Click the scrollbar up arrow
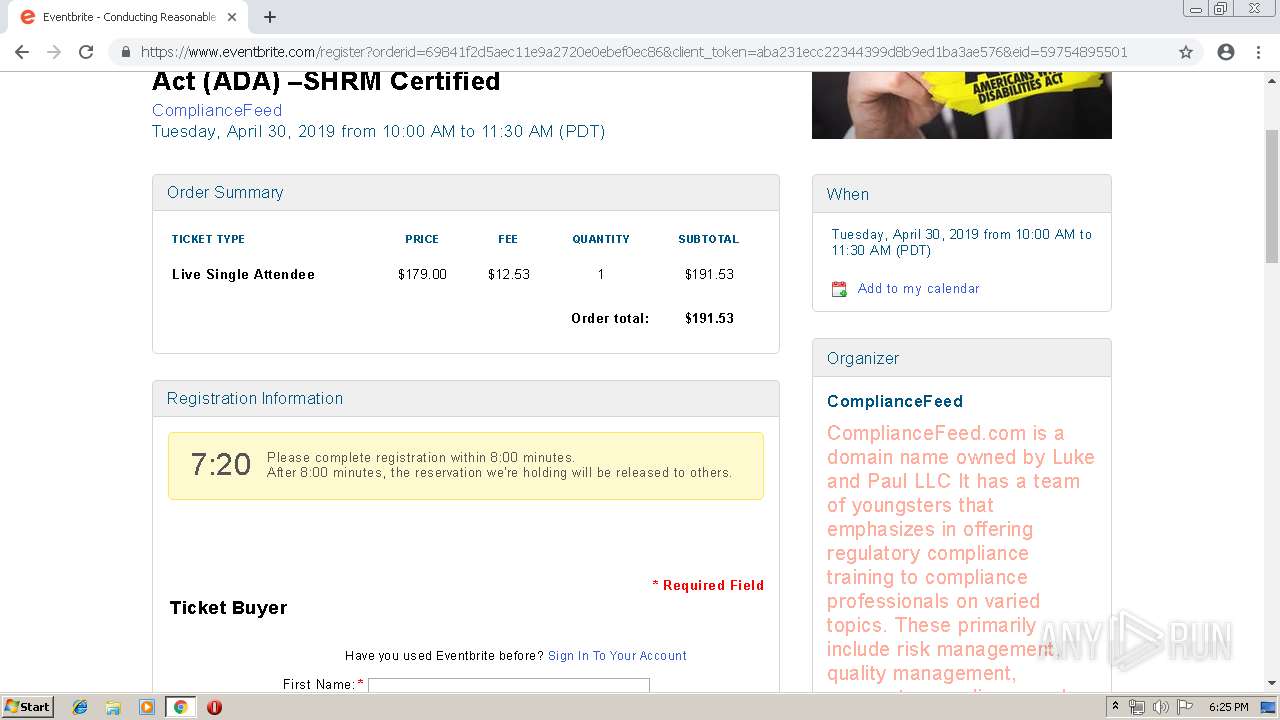1280x720 pixels. [x=1272, y=81]
